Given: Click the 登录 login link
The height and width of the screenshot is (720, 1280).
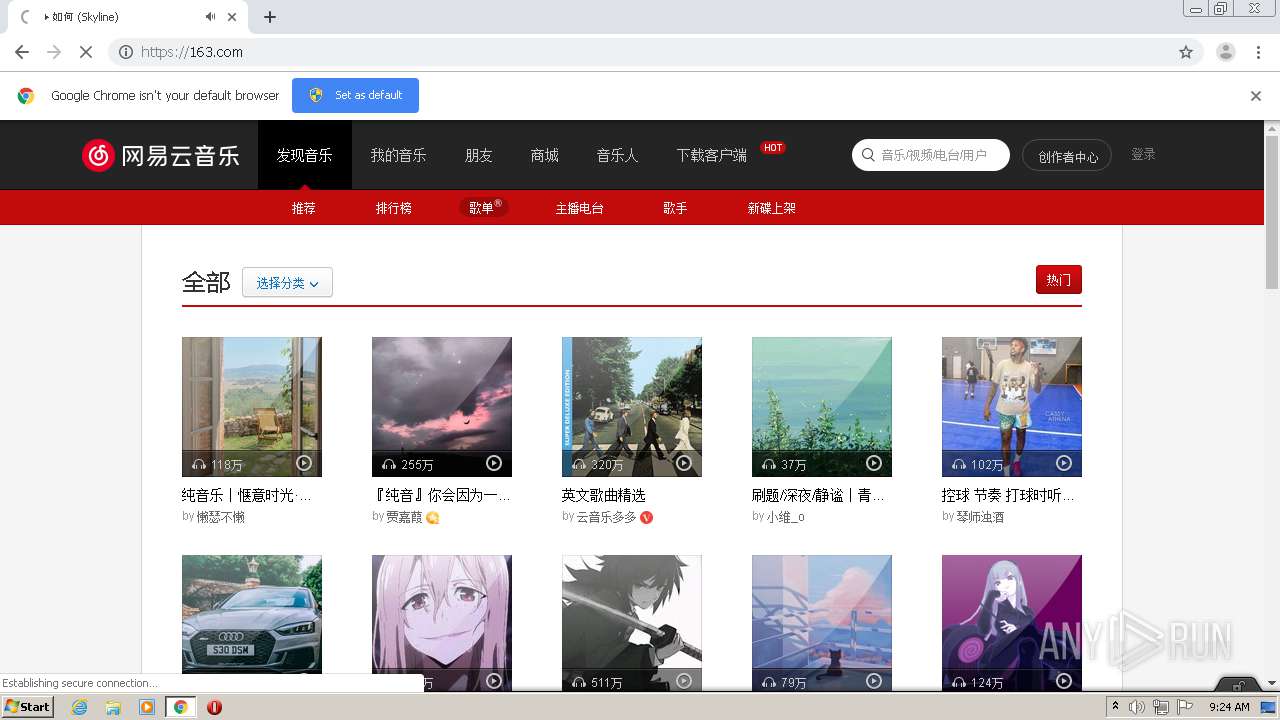Looking at the screenshot, I should point(1143,154).
